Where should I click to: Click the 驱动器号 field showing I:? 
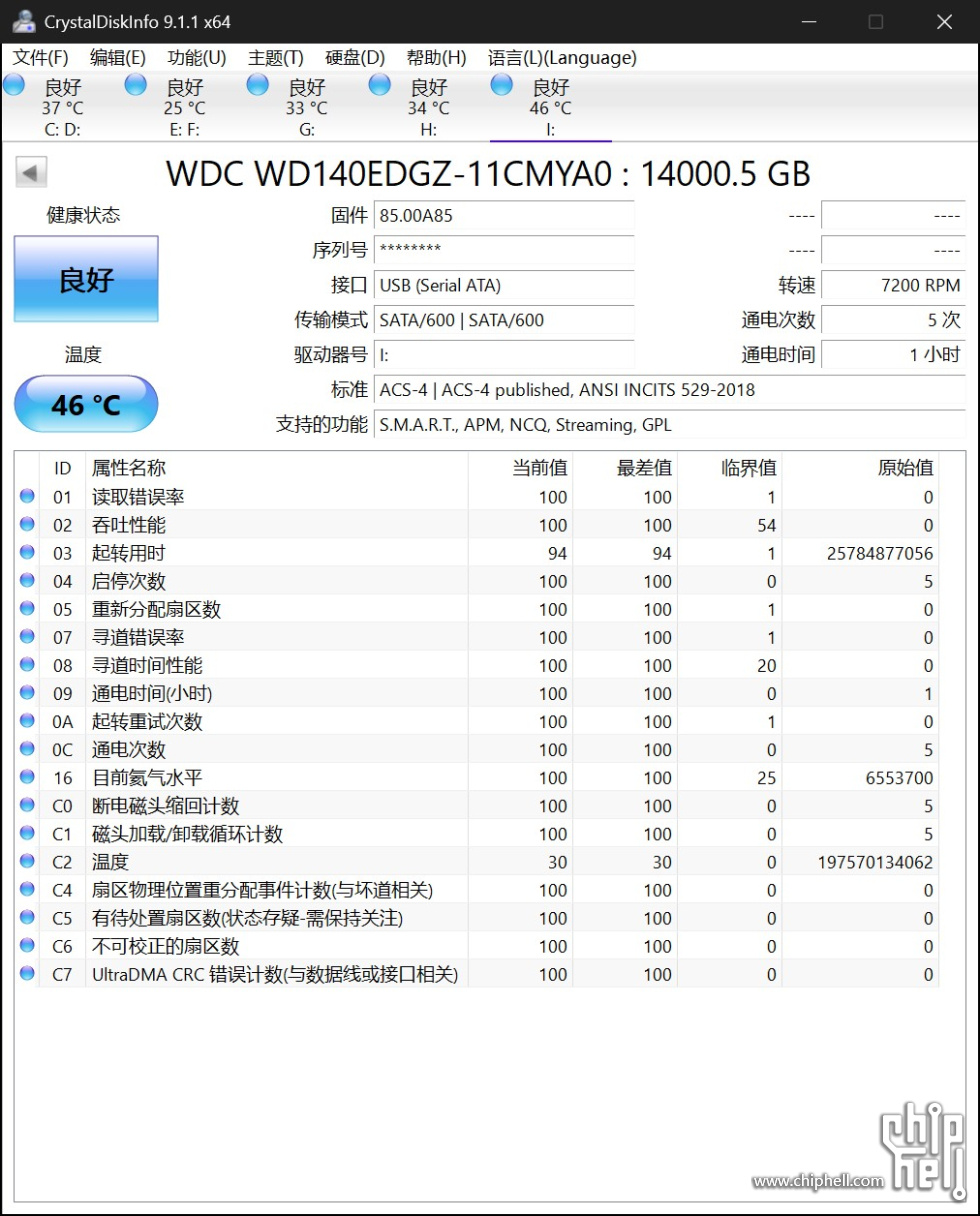click(504, 354)
